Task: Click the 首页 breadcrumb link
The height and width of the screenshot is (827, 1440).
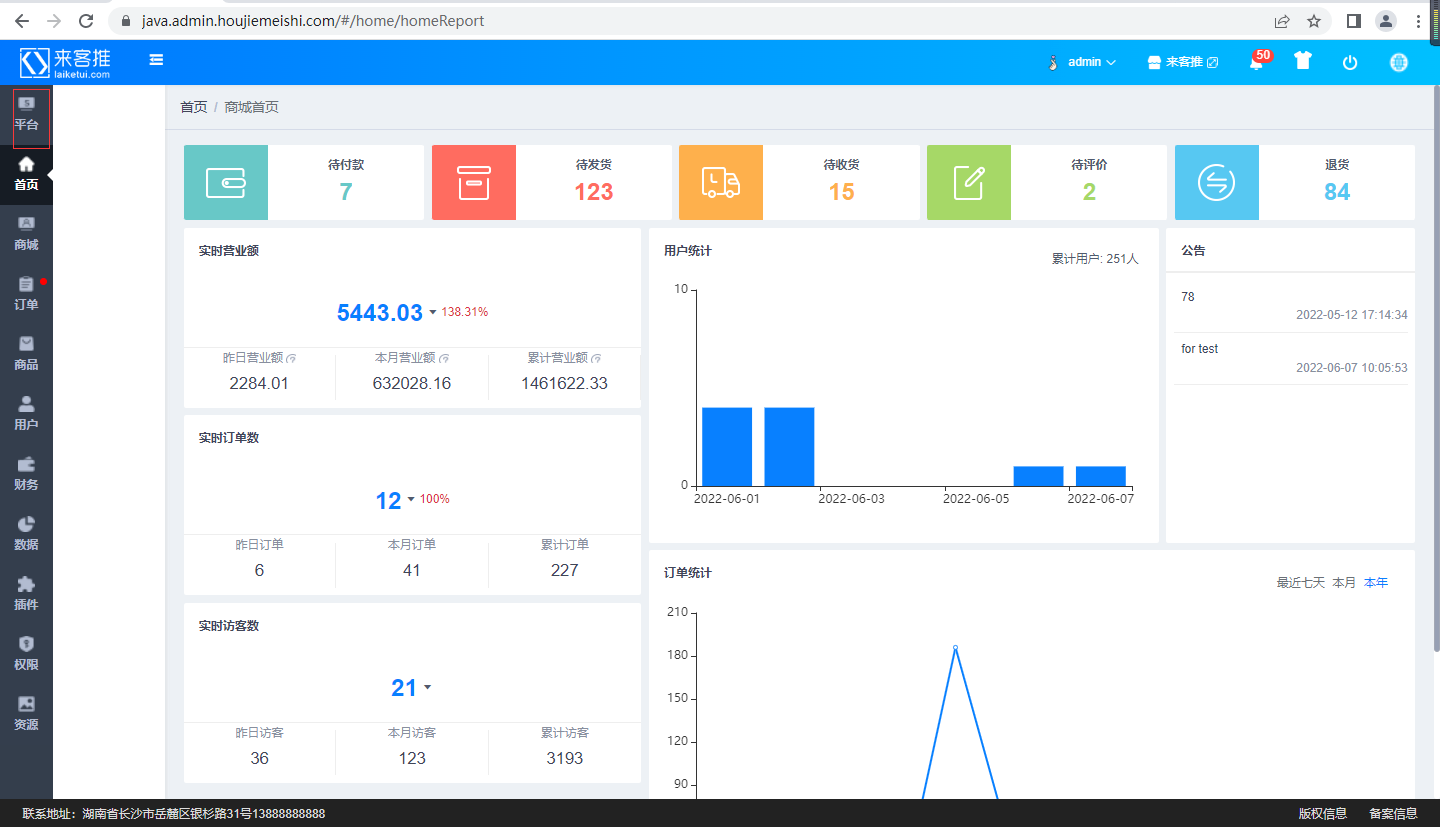Action: coord(194,107)
